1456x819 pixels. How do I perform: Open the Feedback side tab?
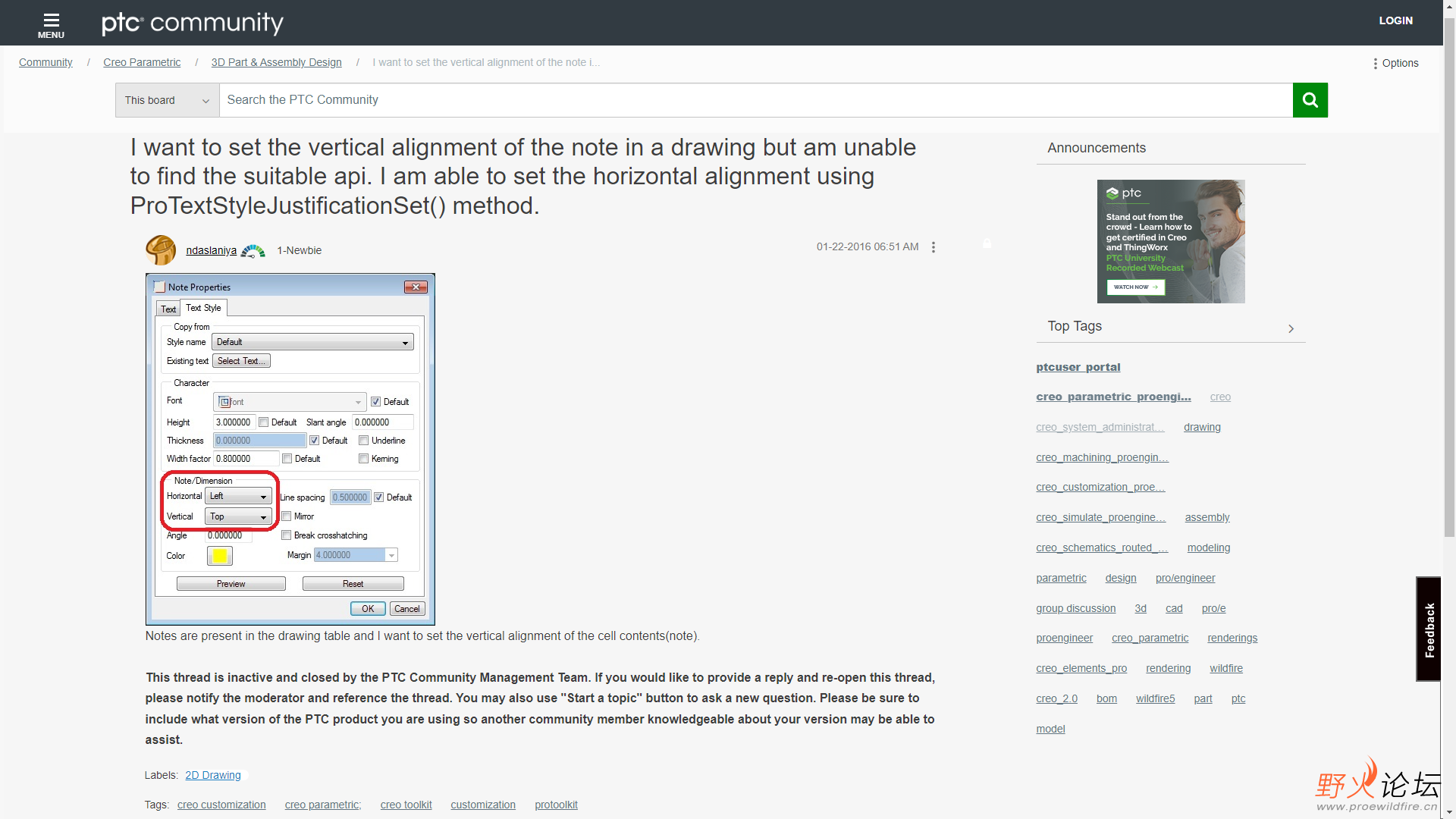[x=1429, y=629]
